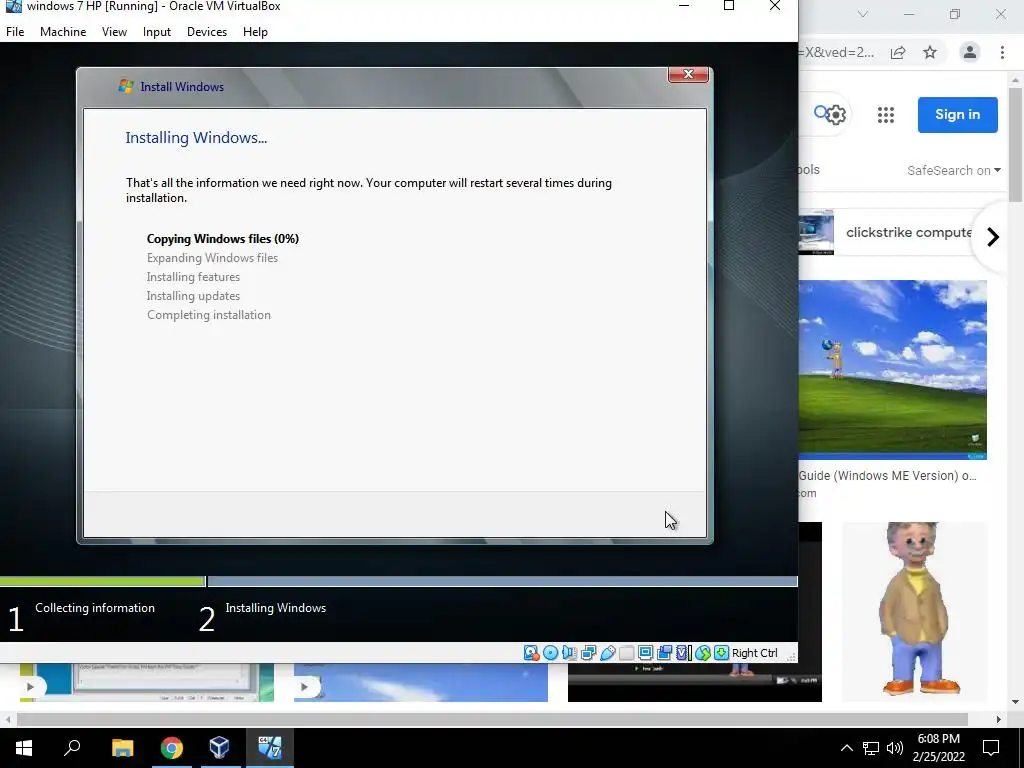This screenshot has width=1024, height=768.
Task: Click 'Collecting information' step label
Action: (x=95, y=607)
